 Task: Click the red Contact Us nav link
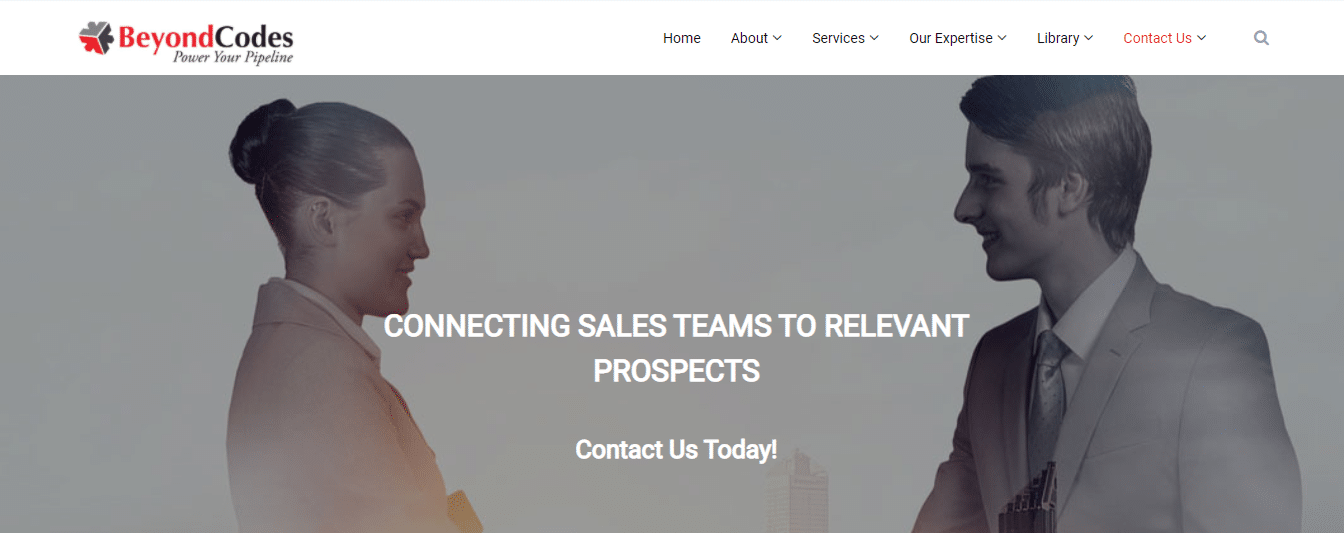[1157, 38]
